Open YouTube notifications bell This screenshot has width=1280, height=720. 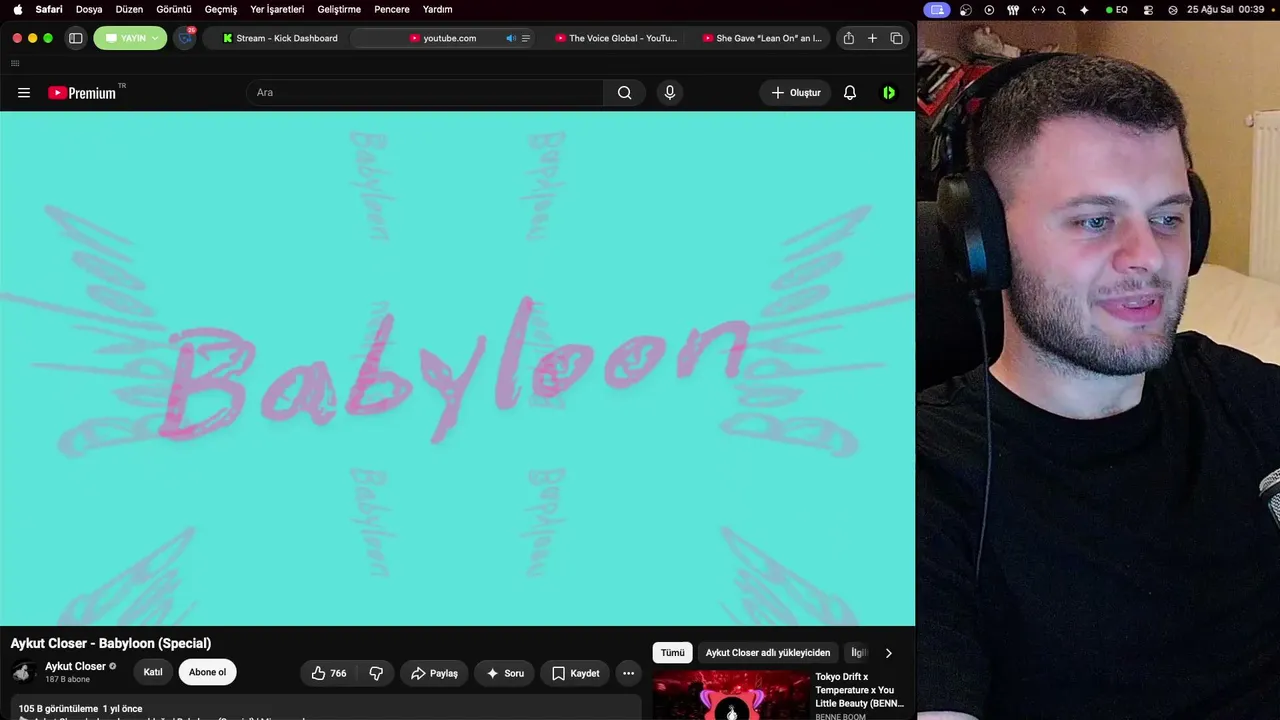pyautogui.click(x=850, y=93)
